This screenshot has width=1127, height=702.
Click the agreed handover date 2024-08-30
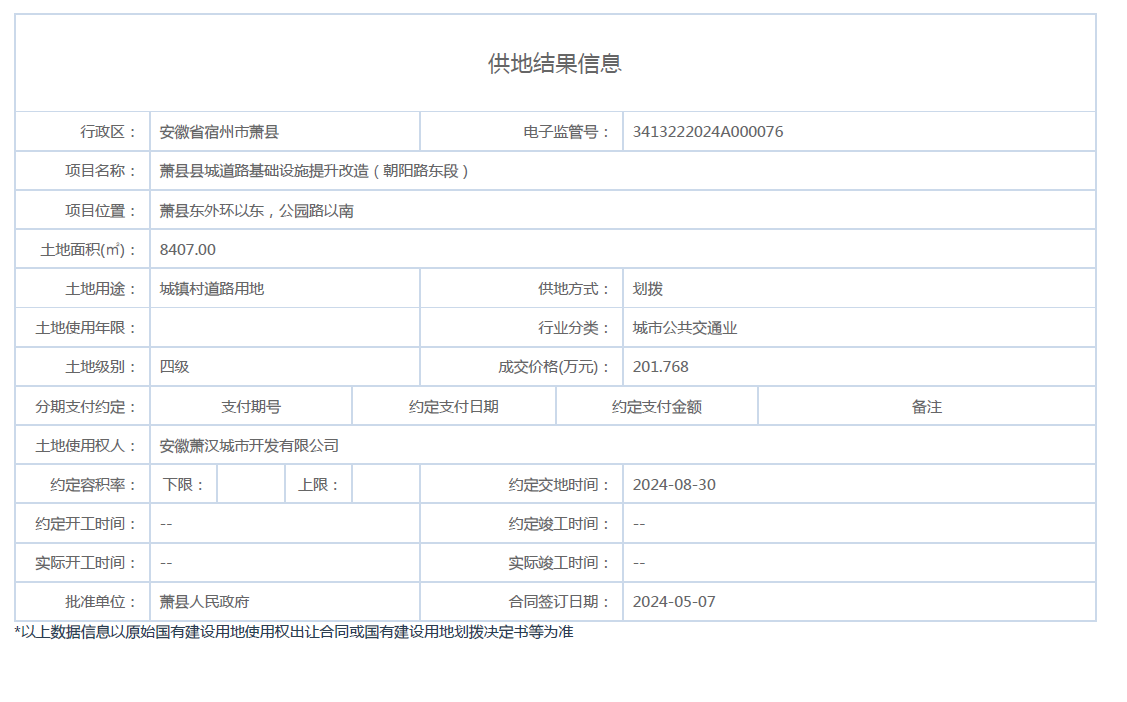click(674, 485)
